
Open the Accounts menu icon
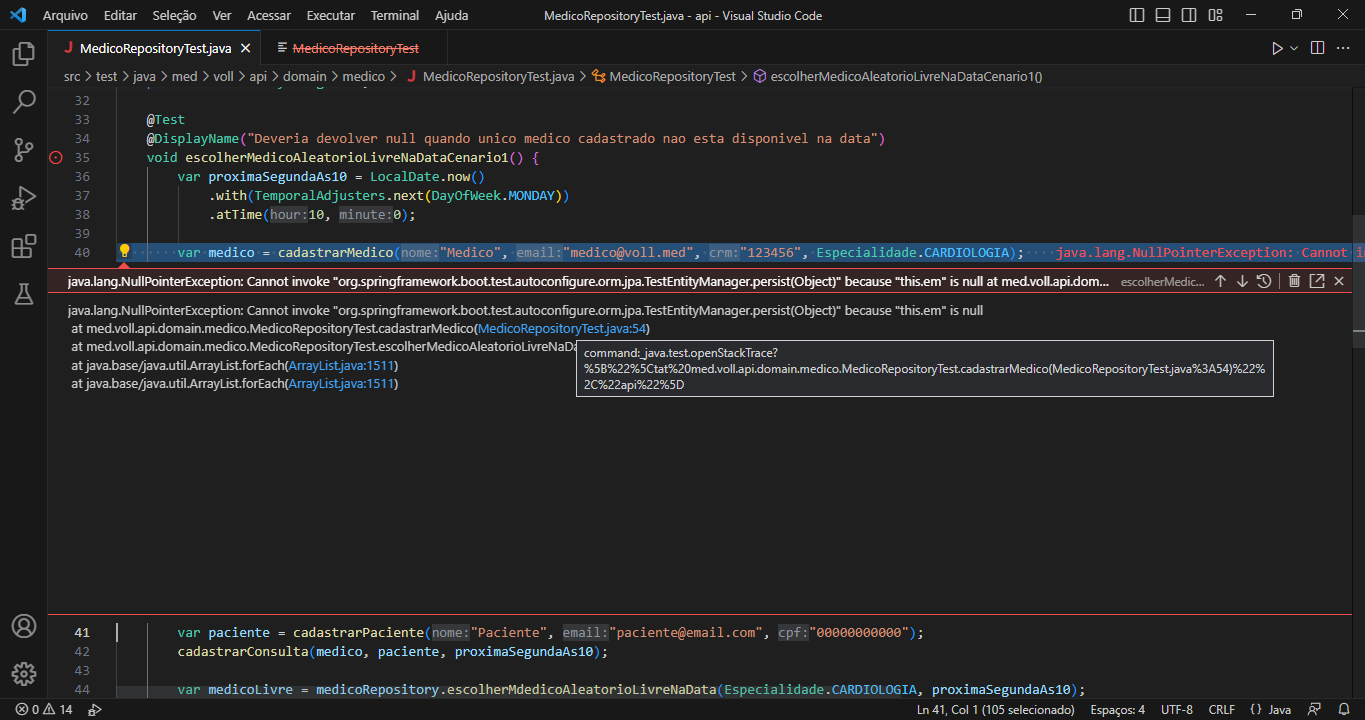tap(23, 626)
